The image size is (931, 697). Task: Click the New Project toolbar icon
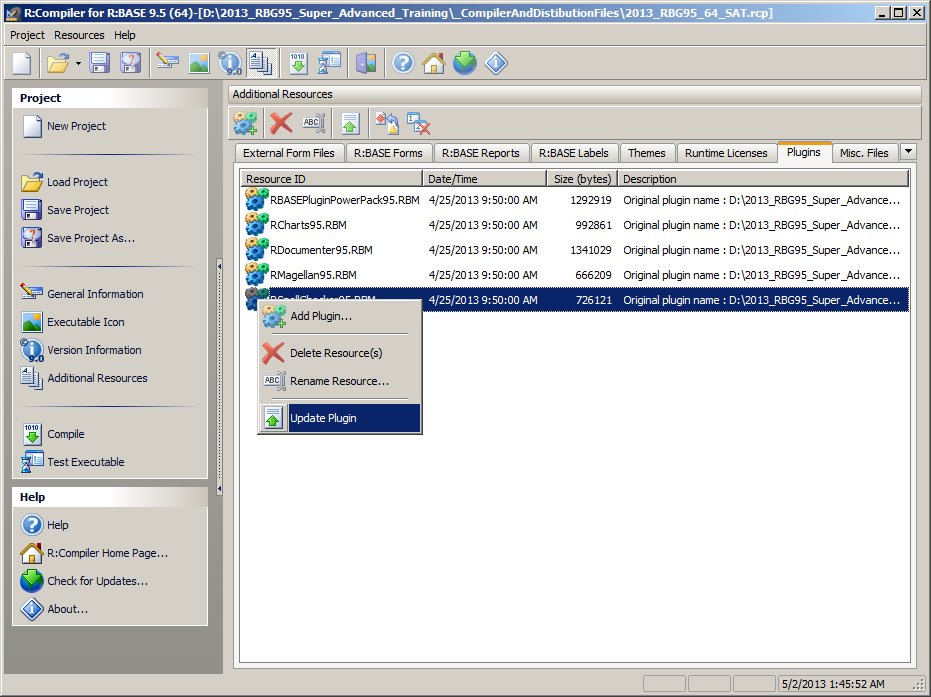22,63
